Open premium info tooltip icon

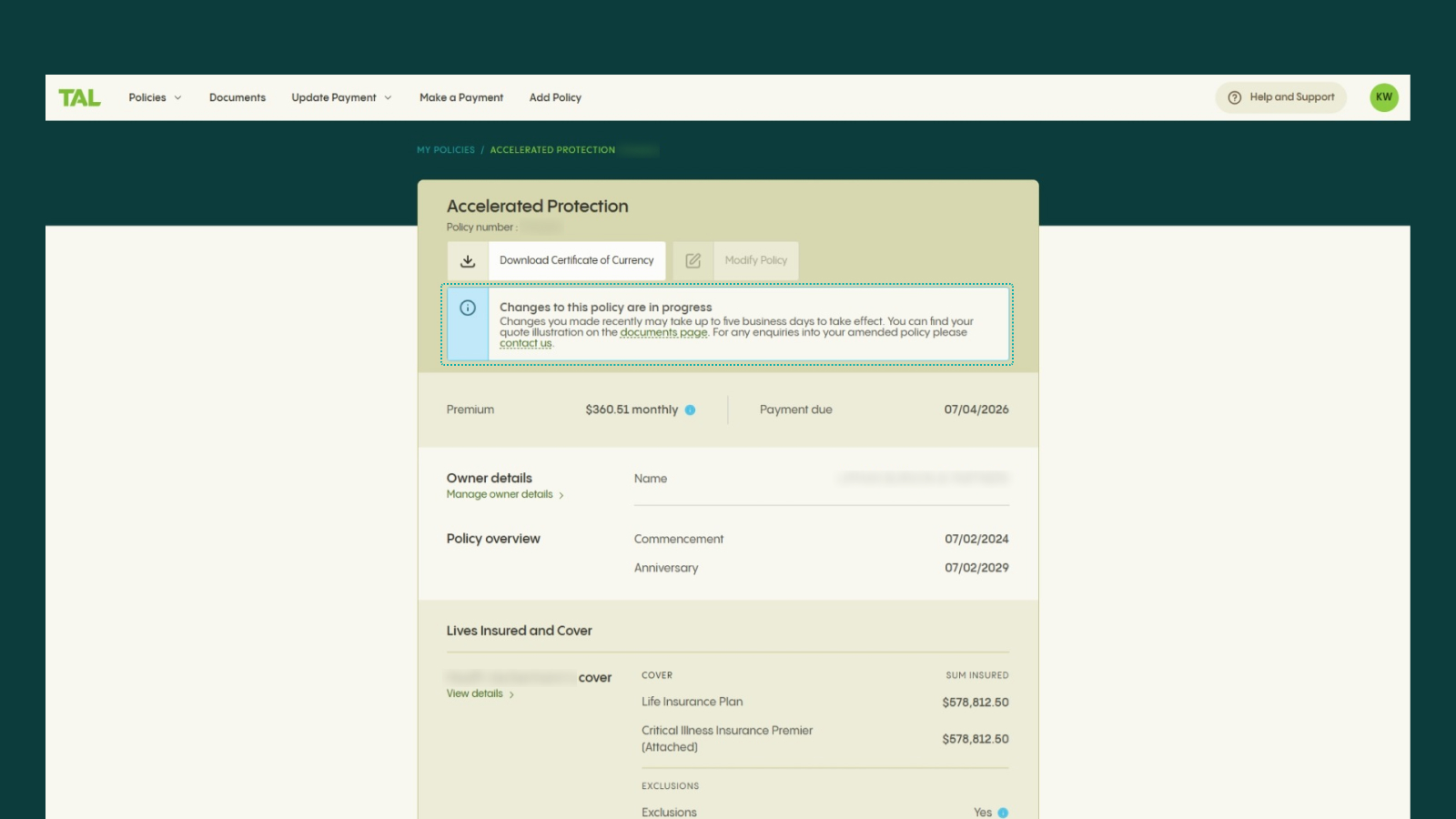click(x=690, y=410)
